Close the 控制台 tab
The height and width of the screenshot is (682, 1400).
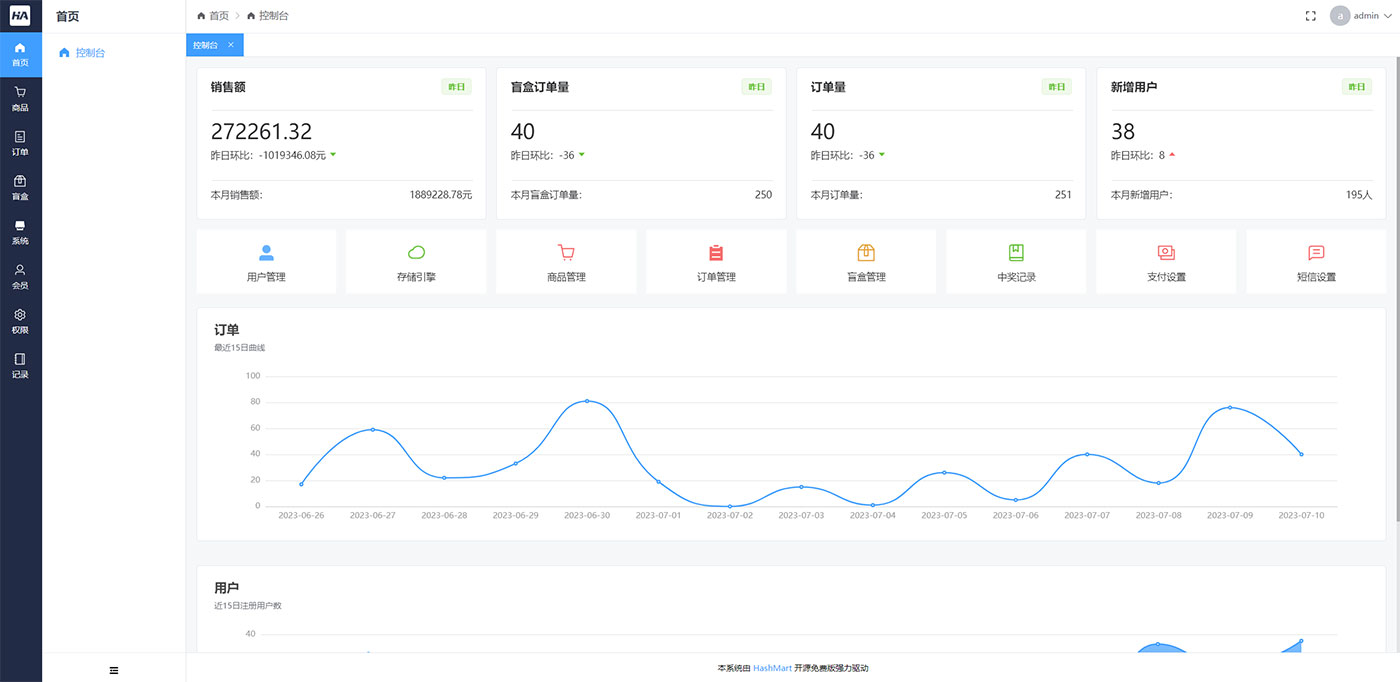(x=230, y=45)
